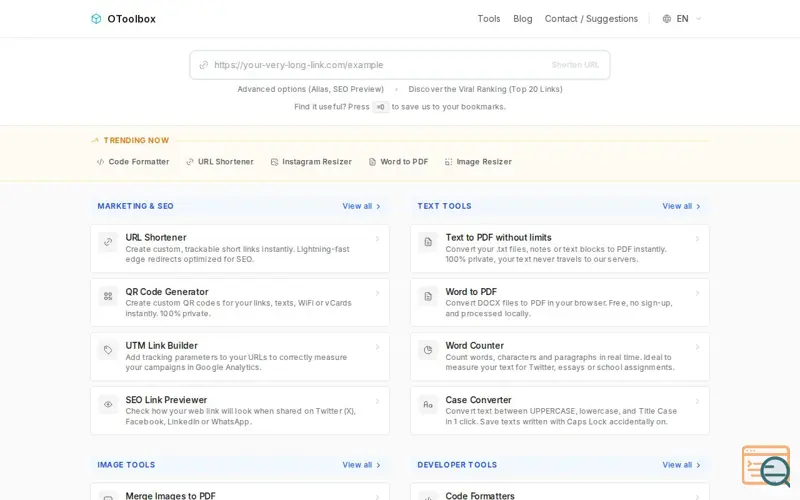Viewport: 800px width, 500px height.
Task: Go to Contact / Suggestions
Action: [591, 19]
